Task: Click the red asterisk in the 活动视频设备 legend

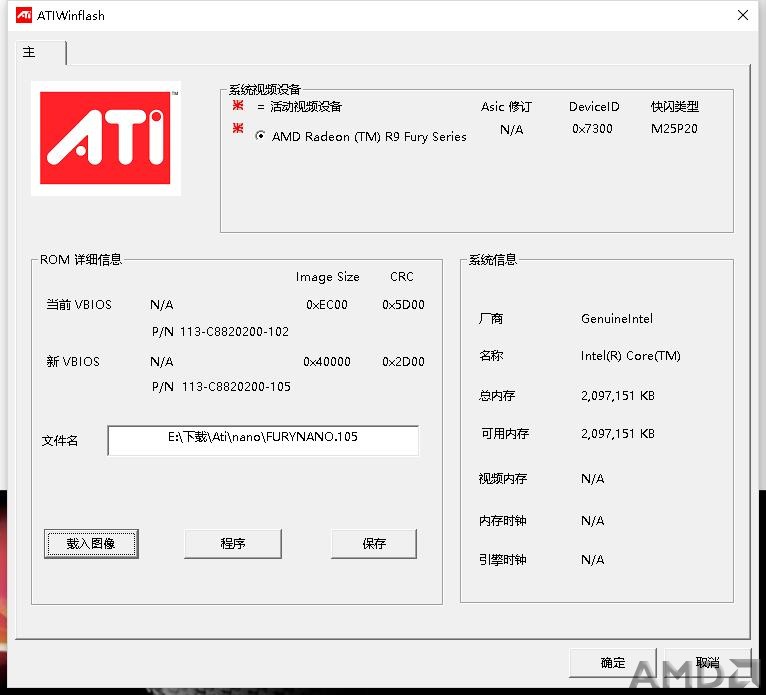Action: click(238, 105)
